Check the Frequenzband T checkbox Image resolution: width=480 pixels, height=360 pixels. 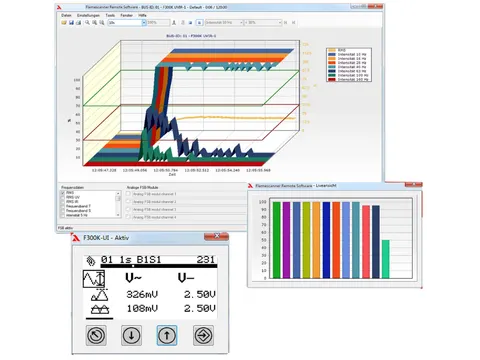(63, 207)
